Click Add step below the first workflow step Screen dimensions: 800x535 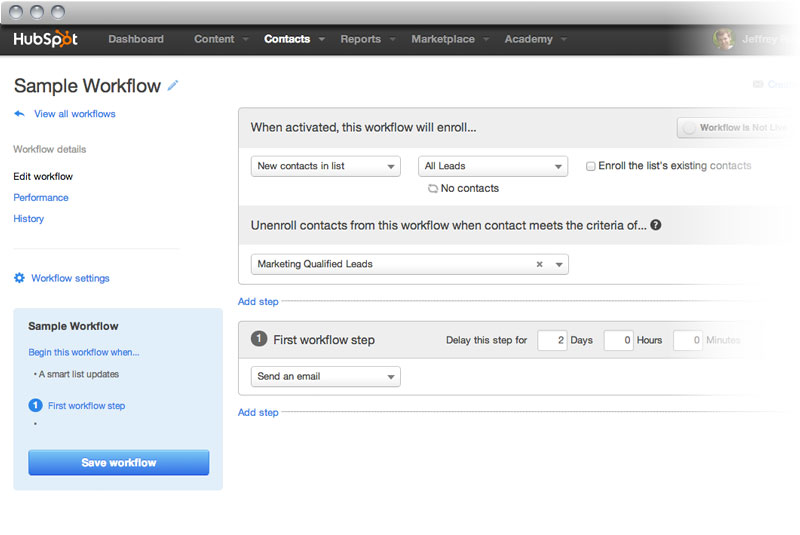(258, 412)
